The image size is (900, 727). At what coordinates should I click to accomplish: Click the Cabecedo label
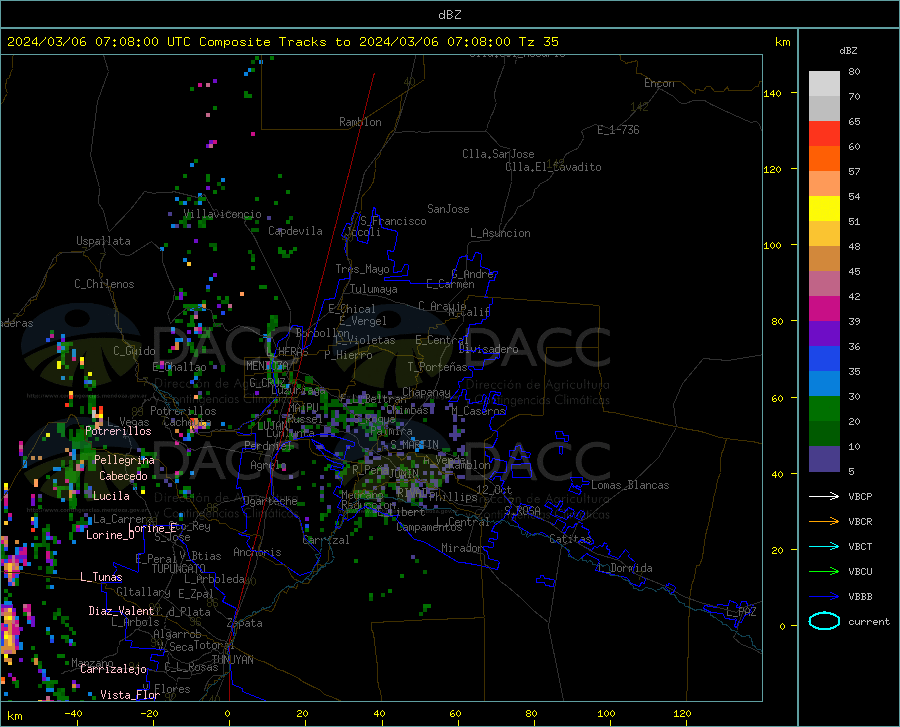123,476
